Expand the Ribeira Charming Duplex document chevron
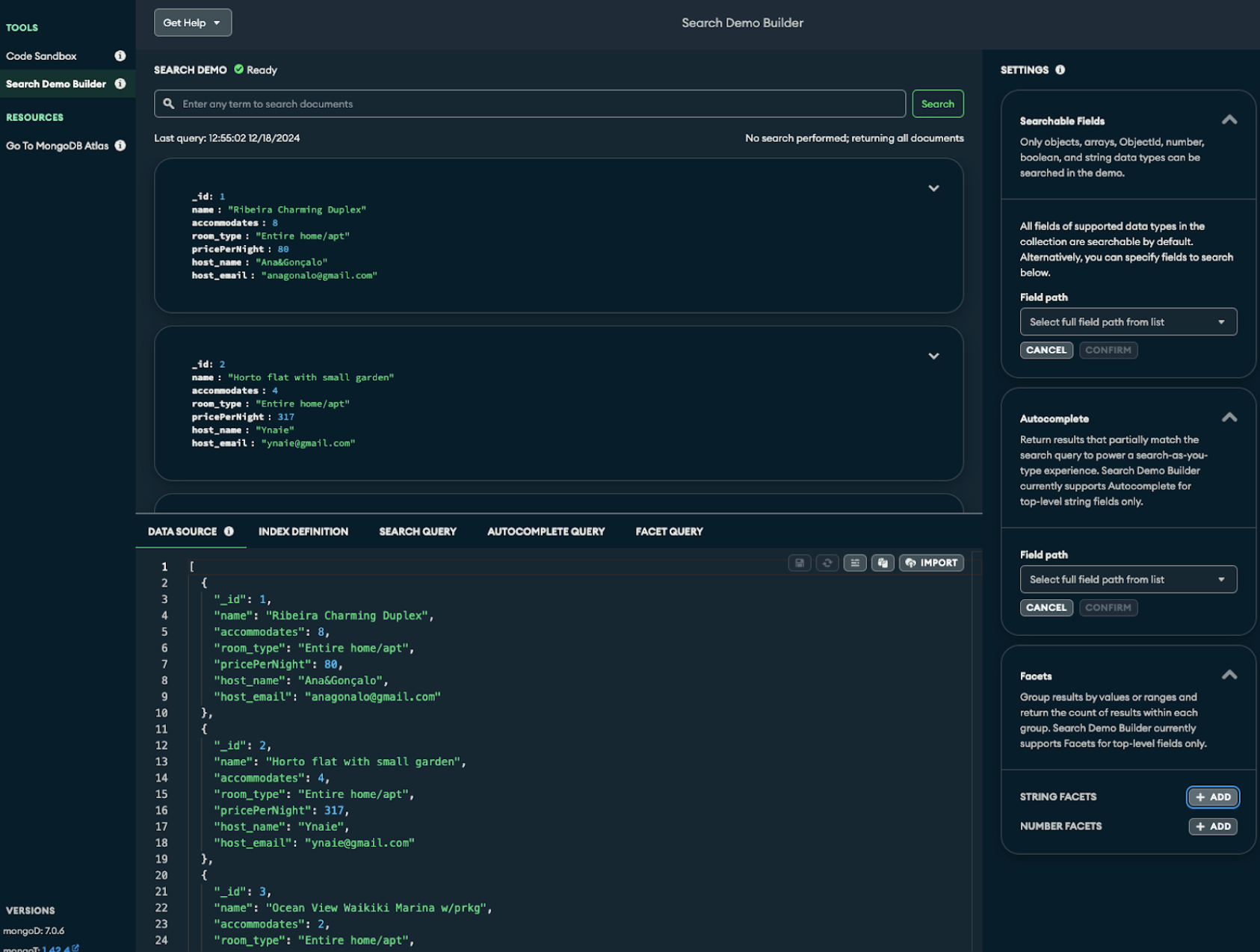Screen dimensions: 1260x952 pyautogui.click(x=933, y=188)
